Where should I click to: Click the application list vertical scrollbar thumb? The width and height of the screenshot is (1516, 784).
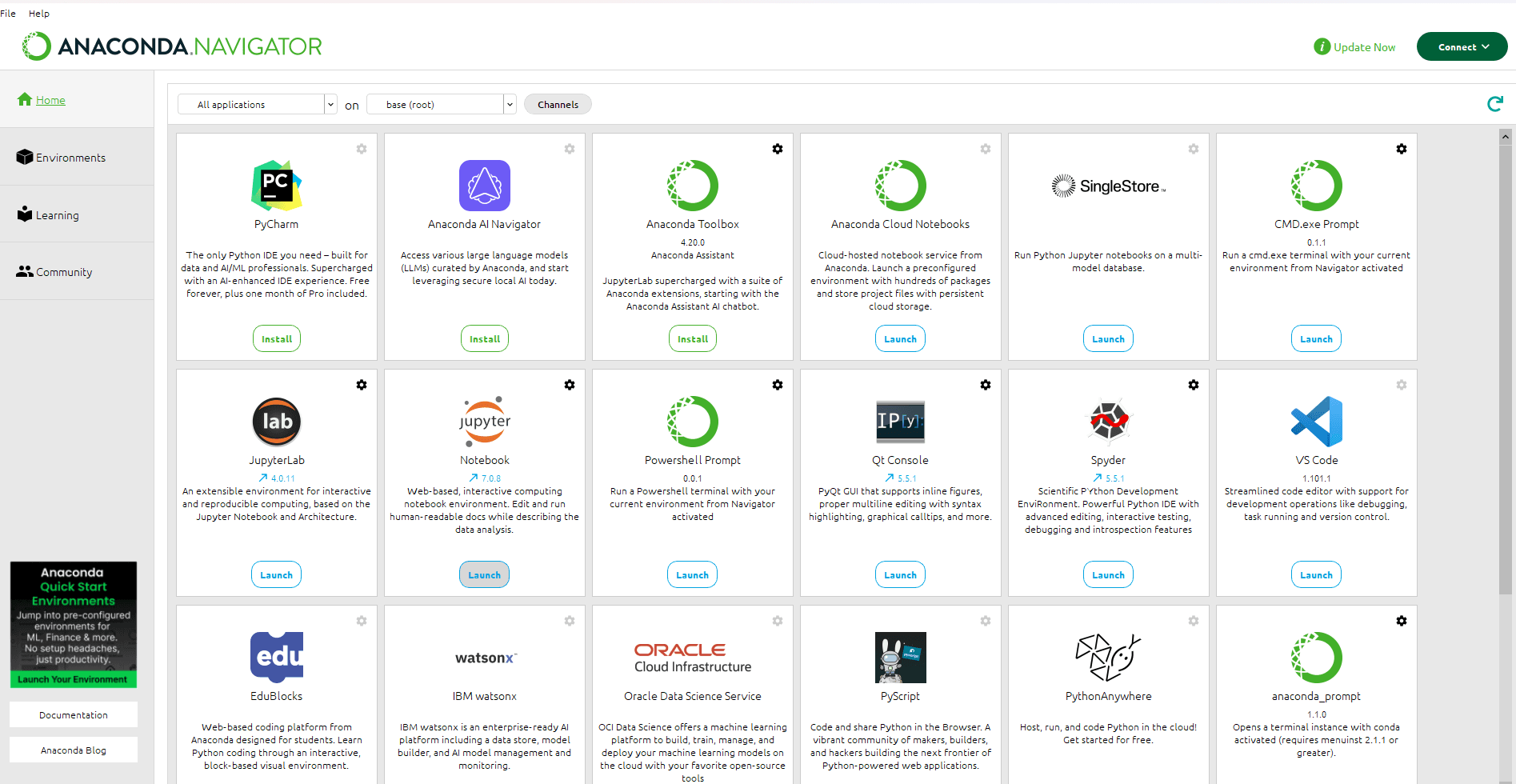click(1506, 368)
